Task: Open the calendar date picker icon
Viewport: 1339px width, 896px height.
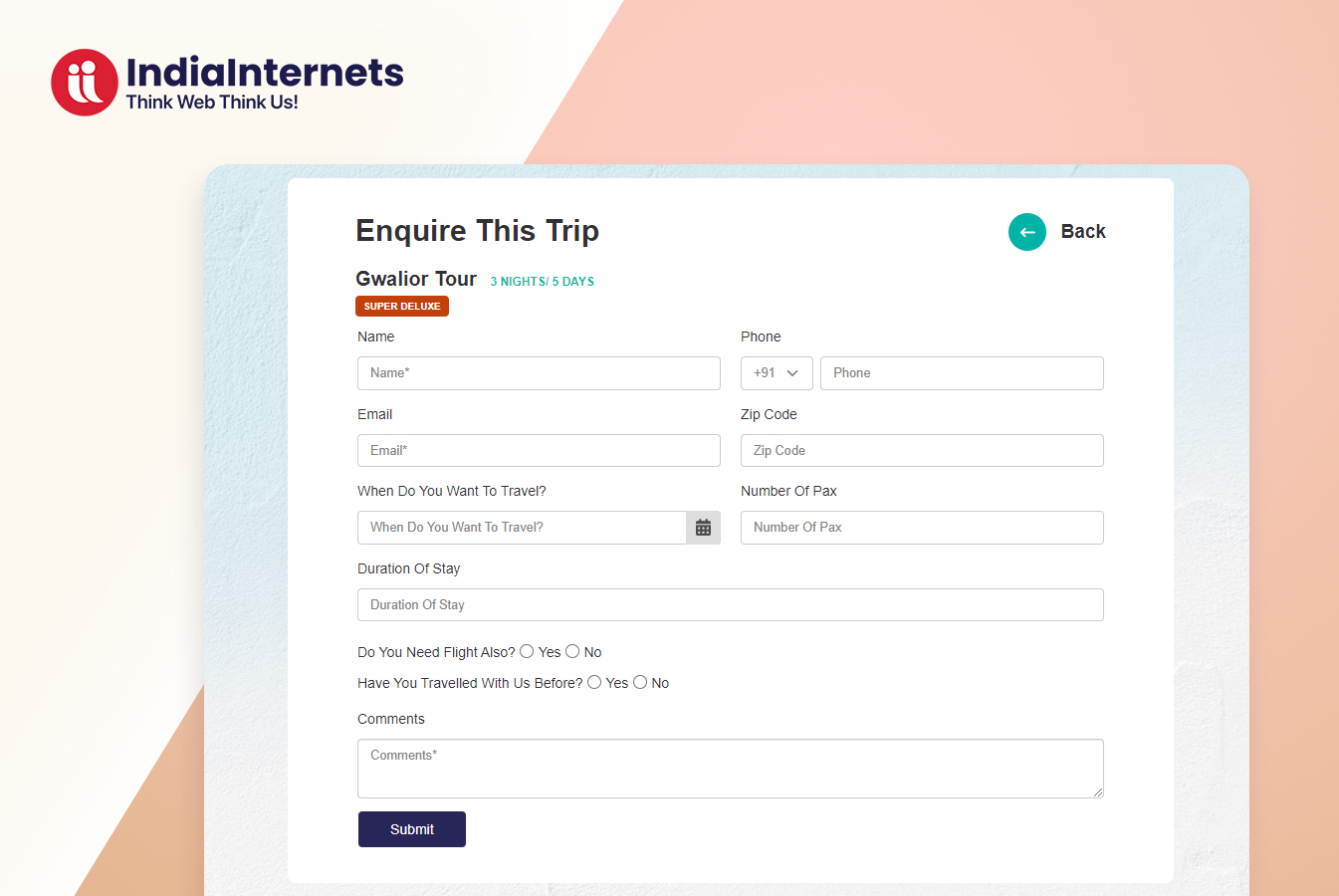Action: pyautogui.click(x=703, y=528)
